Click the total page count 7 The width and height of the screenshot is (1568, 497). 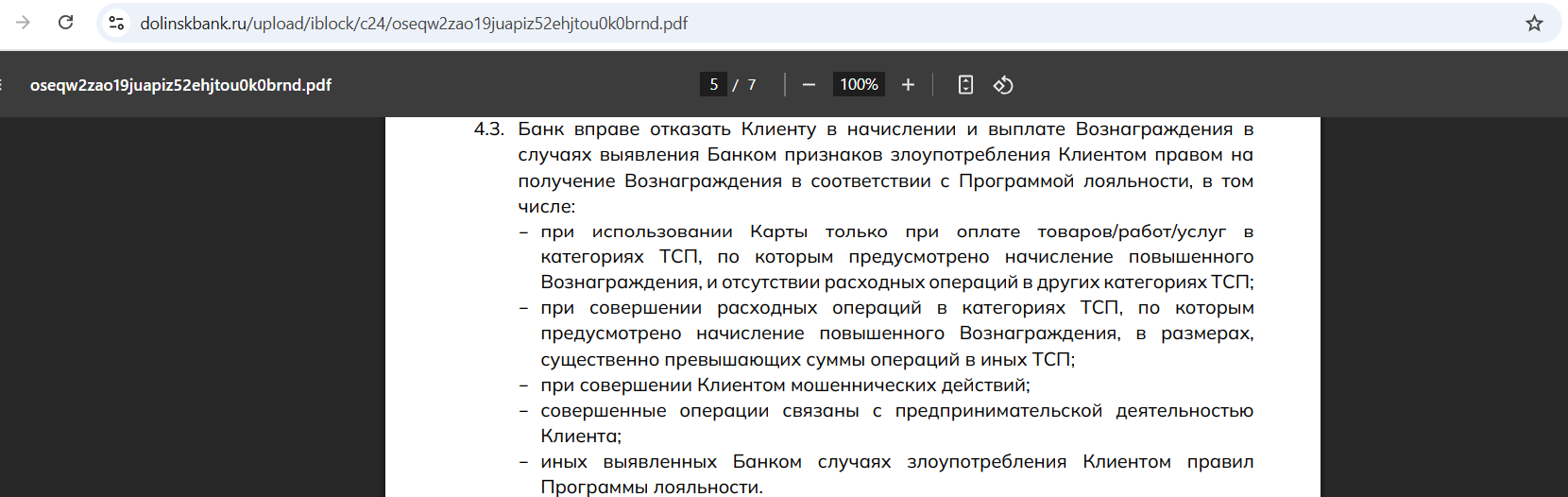752,85
